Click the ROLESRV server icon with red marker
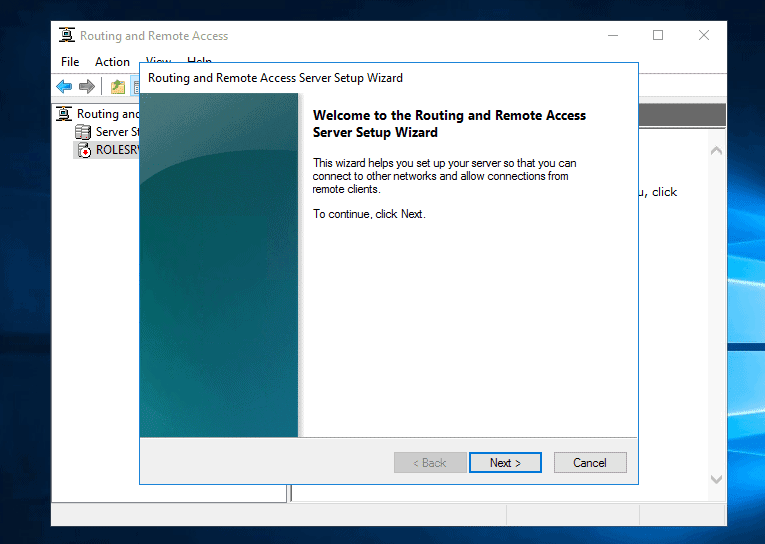 point(84,150)
